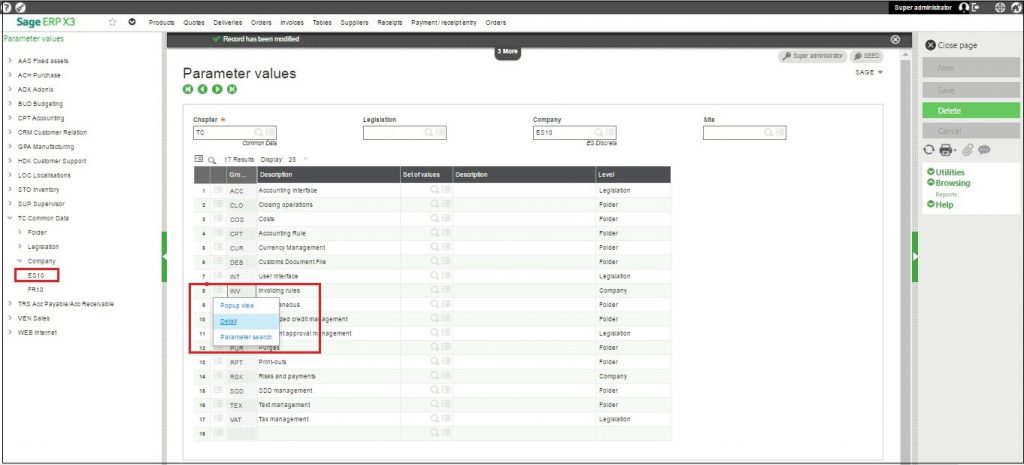The height and width of the screenshot is (465, 1024).
Task: Select ES10 company in tree
Action: tap(36, 275)
